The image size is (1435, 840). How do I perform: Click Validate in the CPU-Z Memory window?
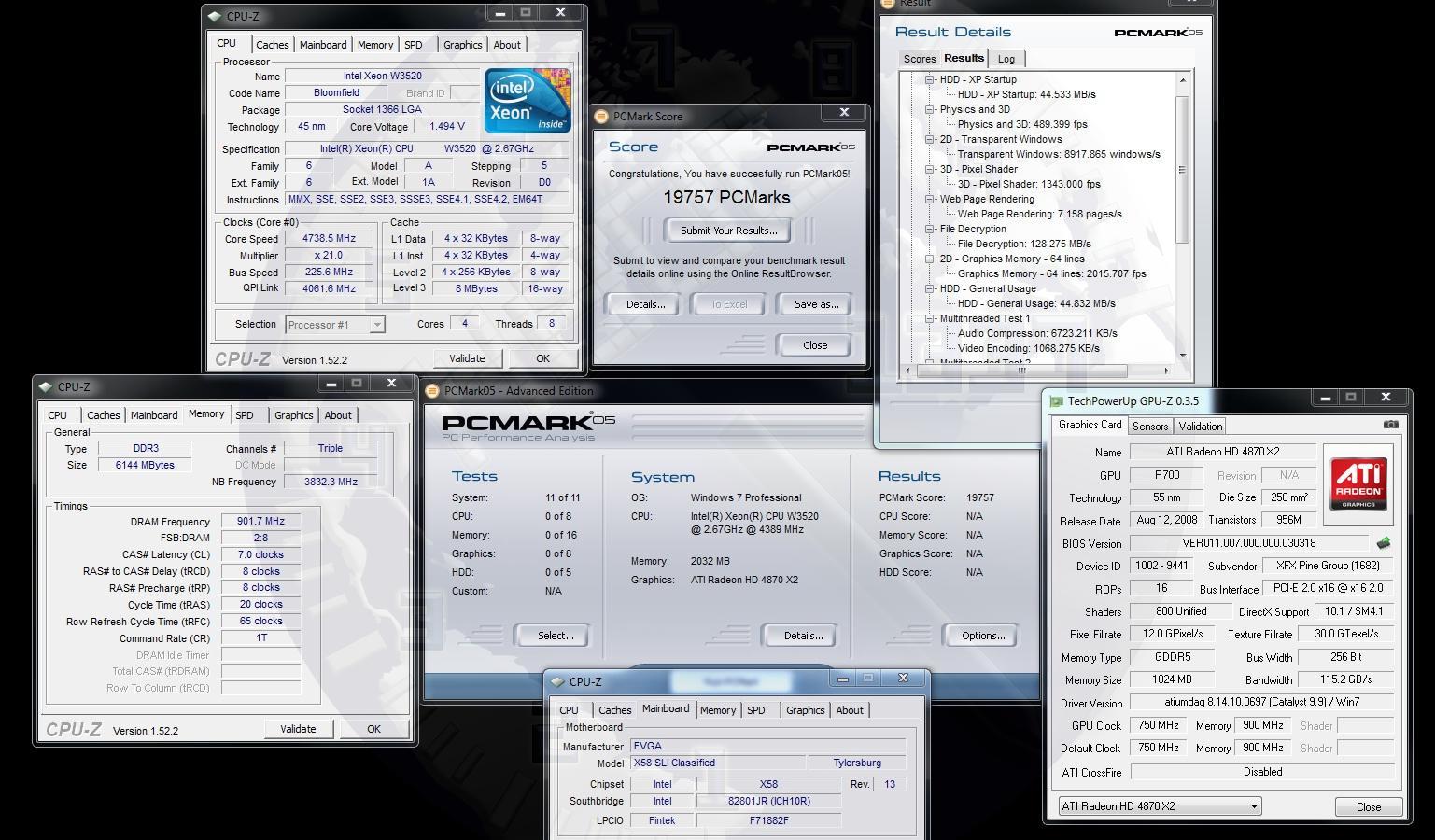[x=298, y=729]
